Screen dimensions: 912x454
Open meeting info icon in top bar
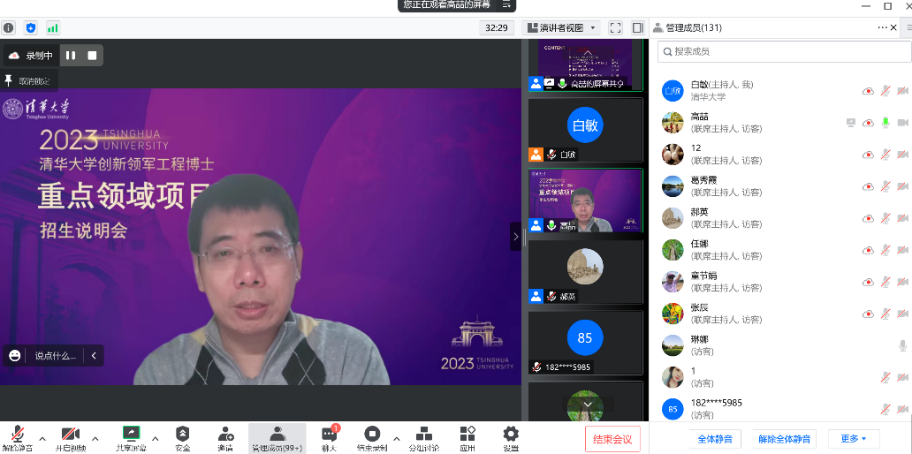[8, 27]
